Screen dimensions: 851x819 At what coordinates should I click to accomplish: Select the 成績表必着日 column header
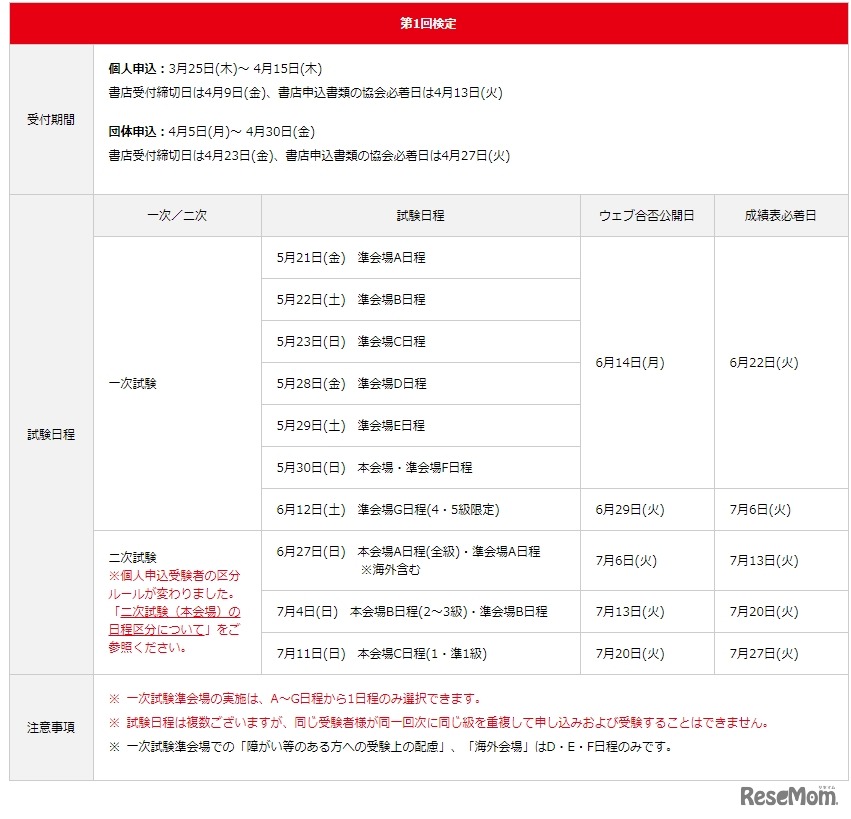coord(782,214)
